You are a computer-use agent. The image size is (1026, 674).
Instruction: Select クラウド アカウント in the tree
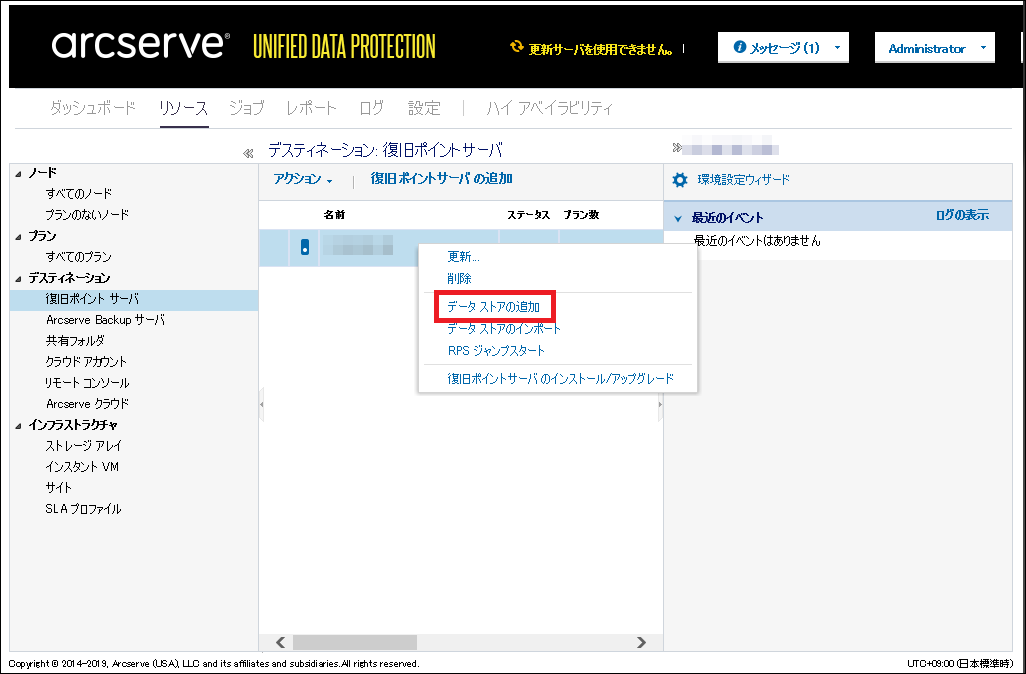coord(86,362)
